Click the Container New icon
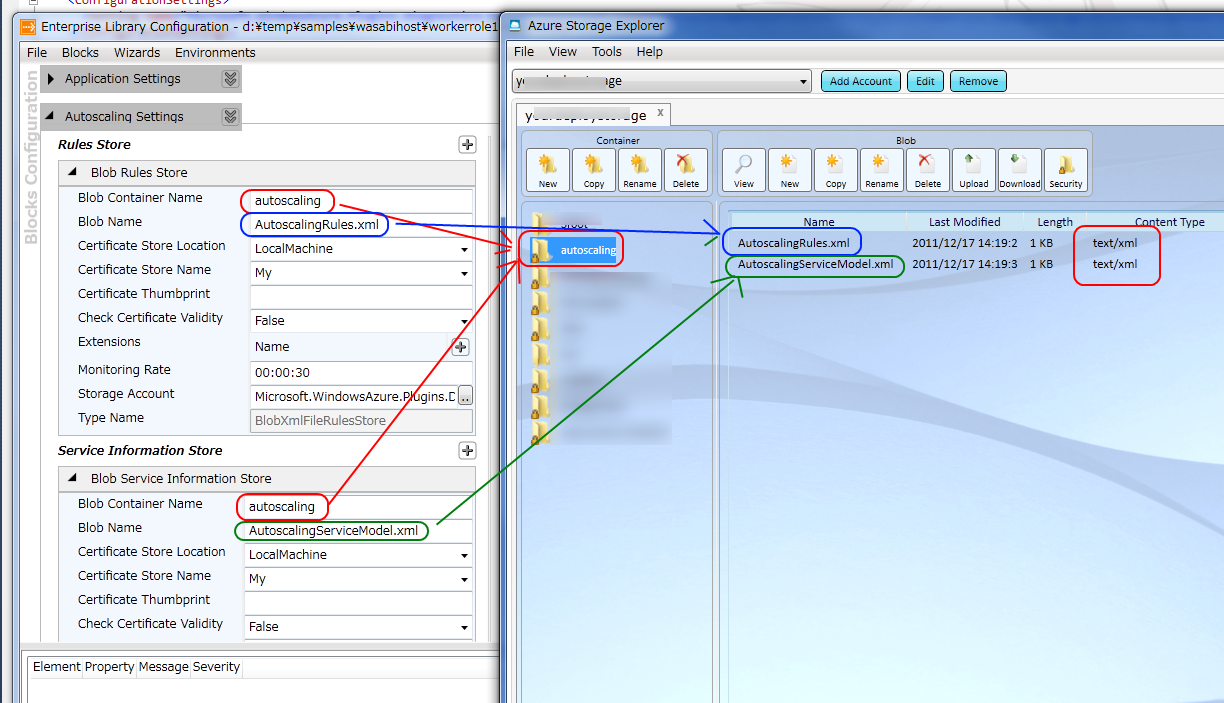The image size is (1224, 703). (547, 170)
